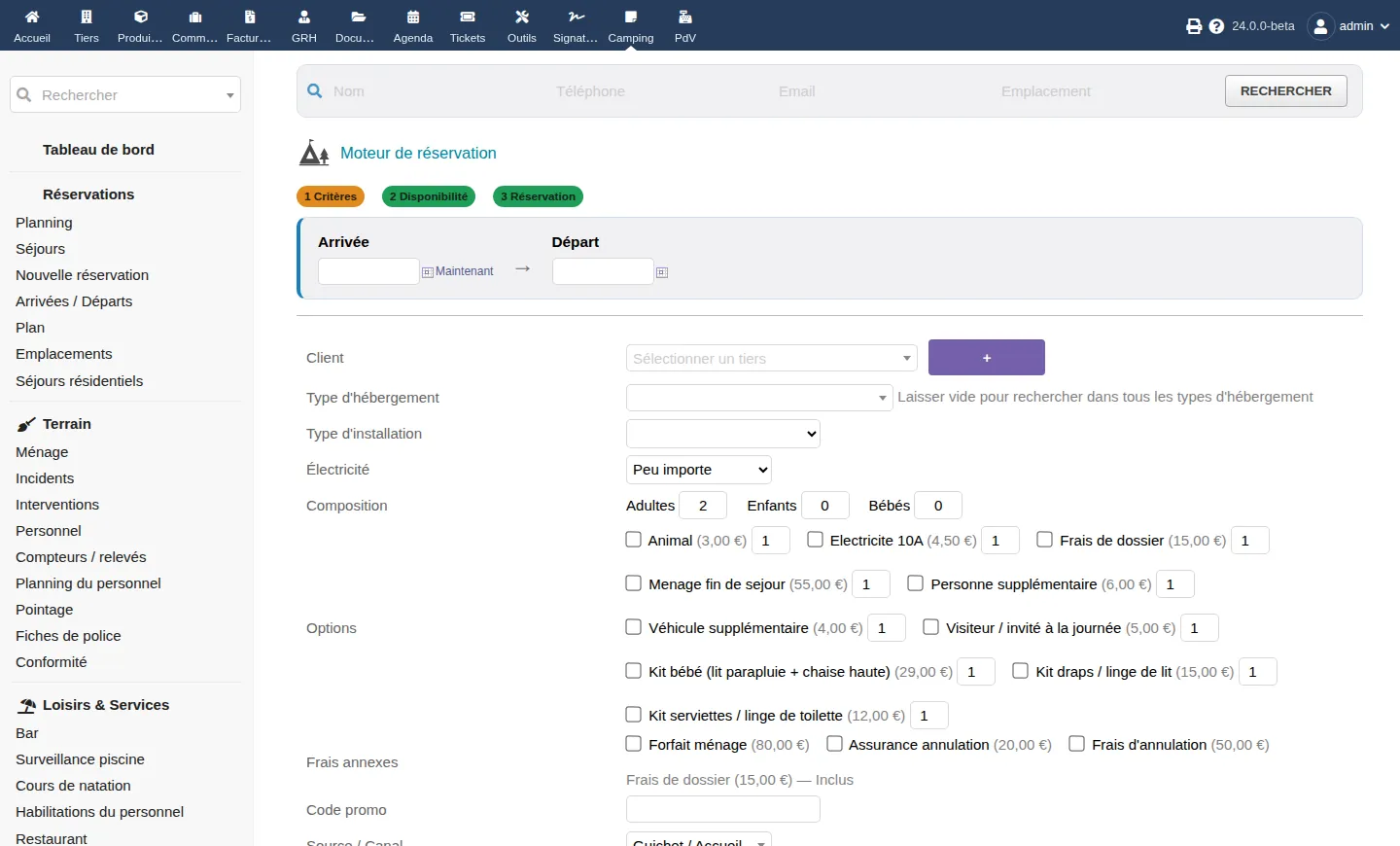
Task: Enable the Assurance annulation checkbox
Action: click(834, 744)
